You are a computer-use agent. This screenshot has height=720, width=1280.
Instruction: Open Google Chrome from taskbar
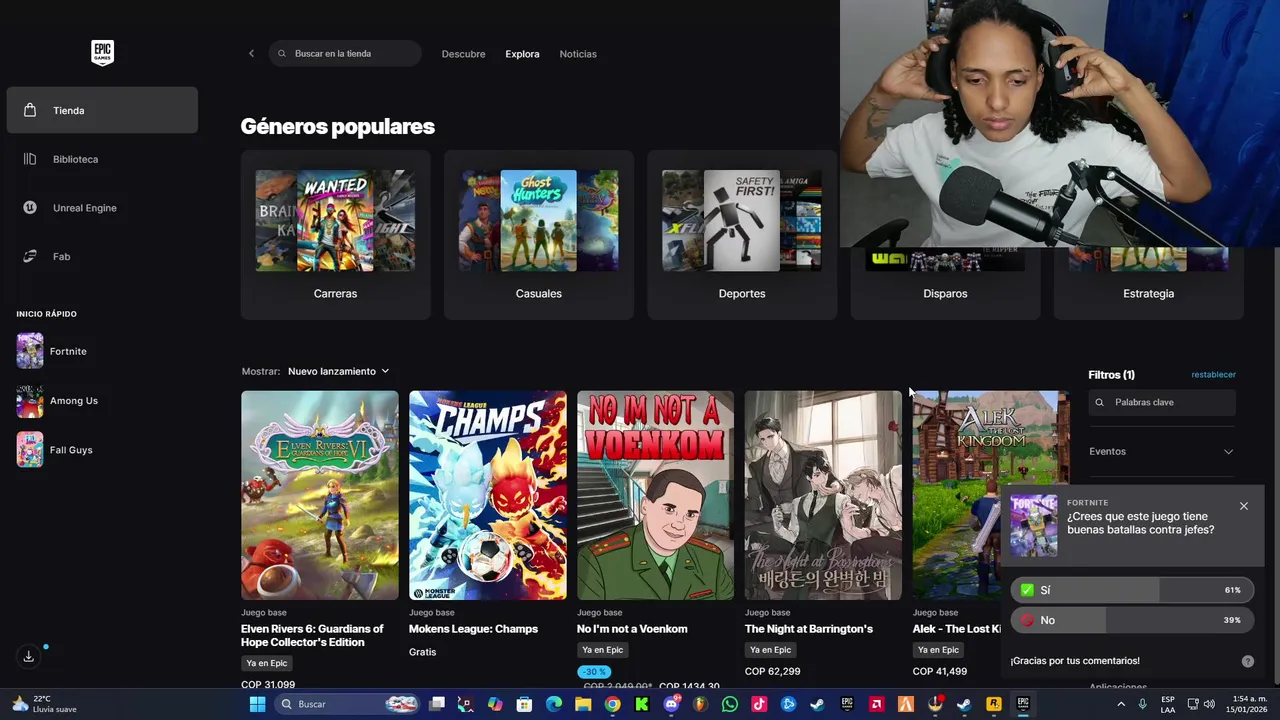coord(612,704)
